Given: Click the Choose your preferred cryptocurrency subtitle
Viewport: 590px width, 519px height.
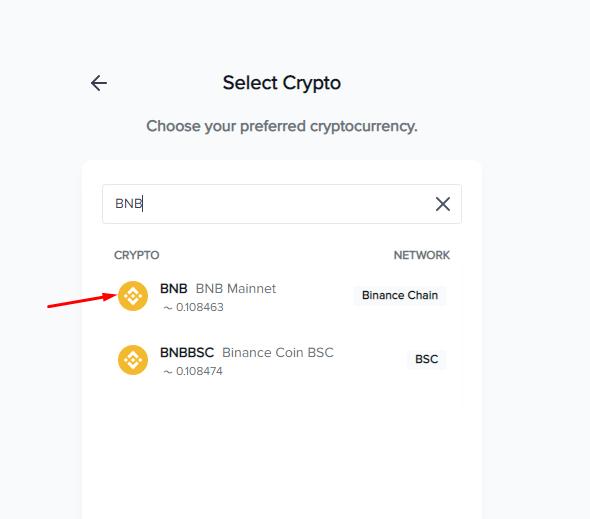Looking at the screenshot, I should [x=282, y=126].
